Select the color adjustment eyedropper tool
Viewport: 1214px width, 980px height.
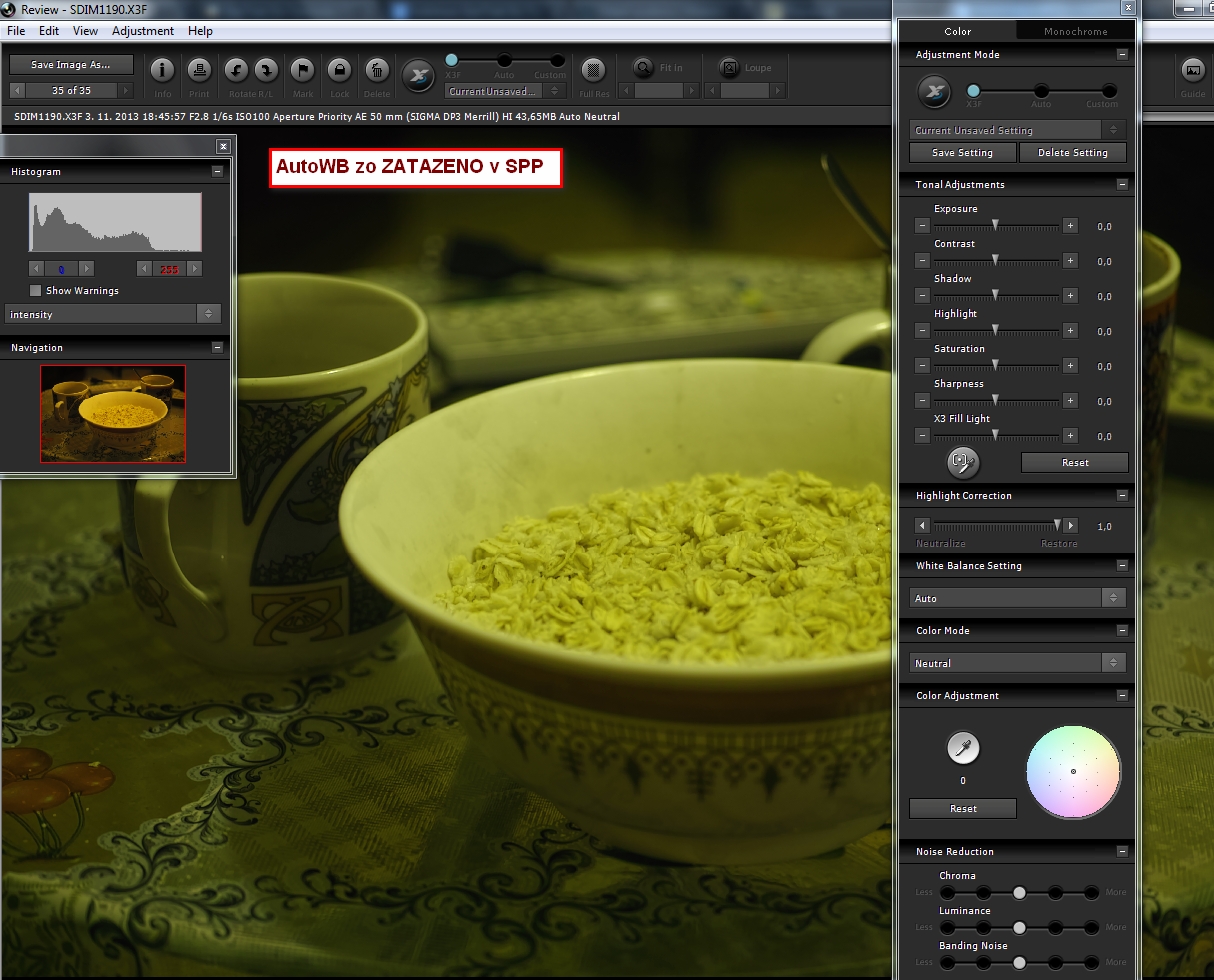point(963,748)
